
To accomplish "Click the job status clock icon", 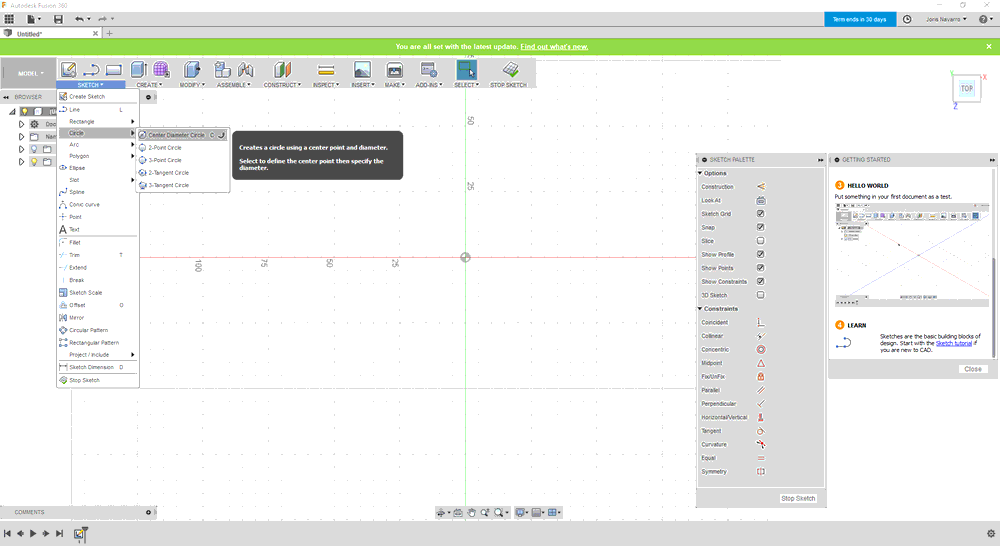I will 907,19.
